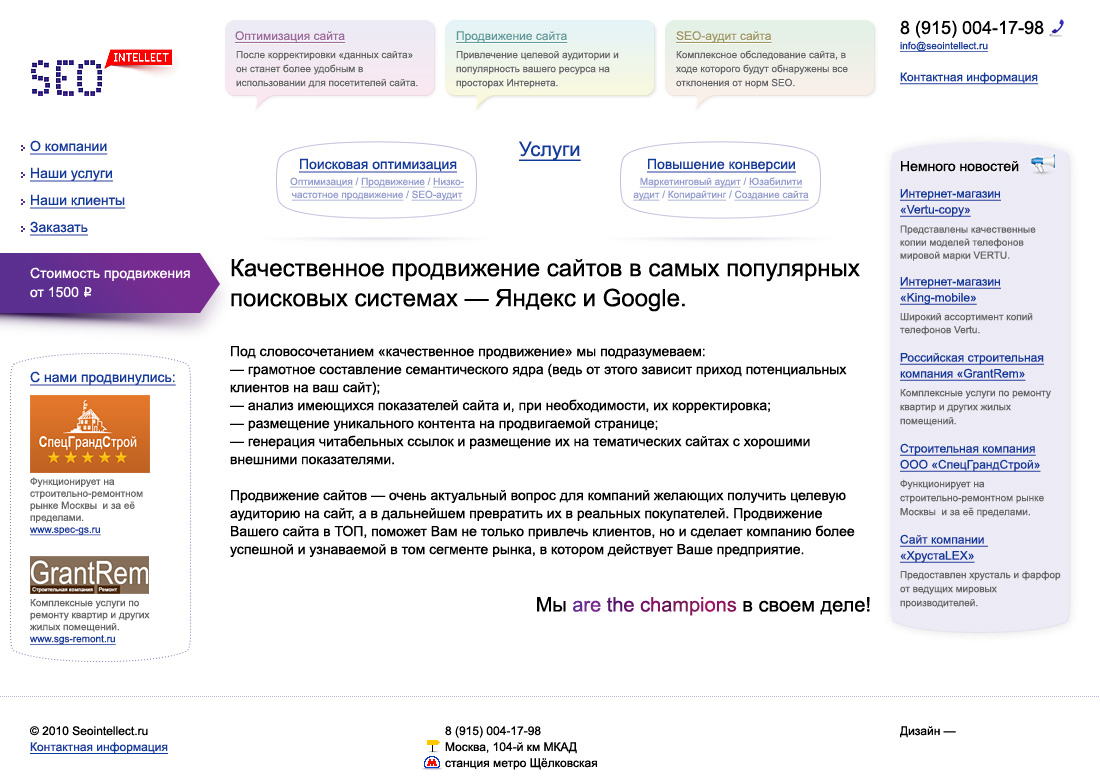Open news item Интернет-магазин «King-mobile»
The height and width of the screenshot is (780, 1100).
950,290
